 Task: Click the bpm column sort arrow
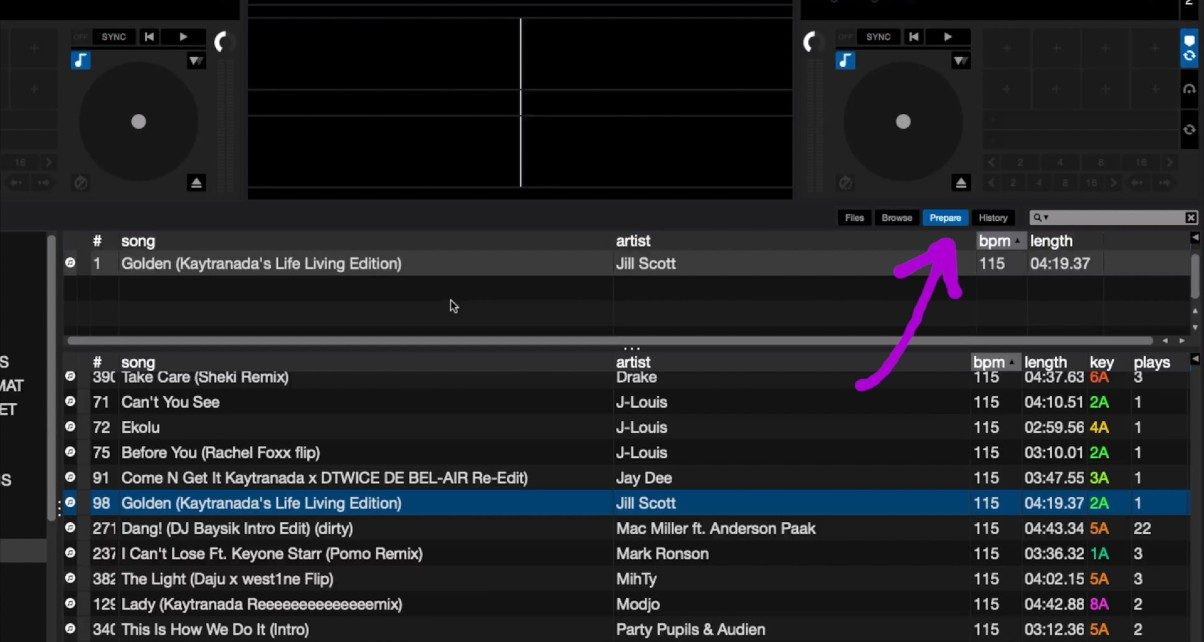click(x=1019, y=240)
